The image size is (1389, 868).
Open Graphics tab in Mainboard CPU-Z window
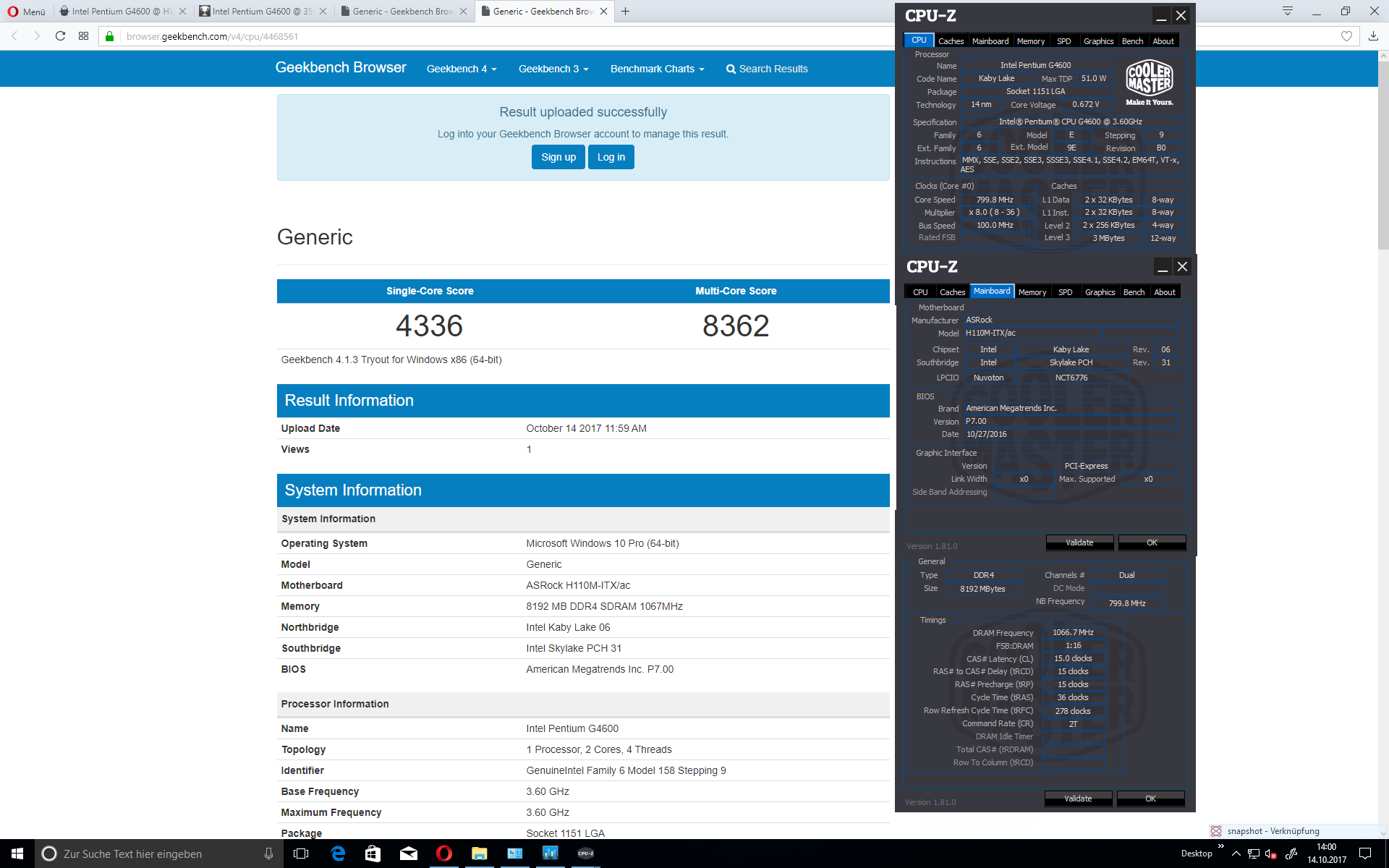1100,292
